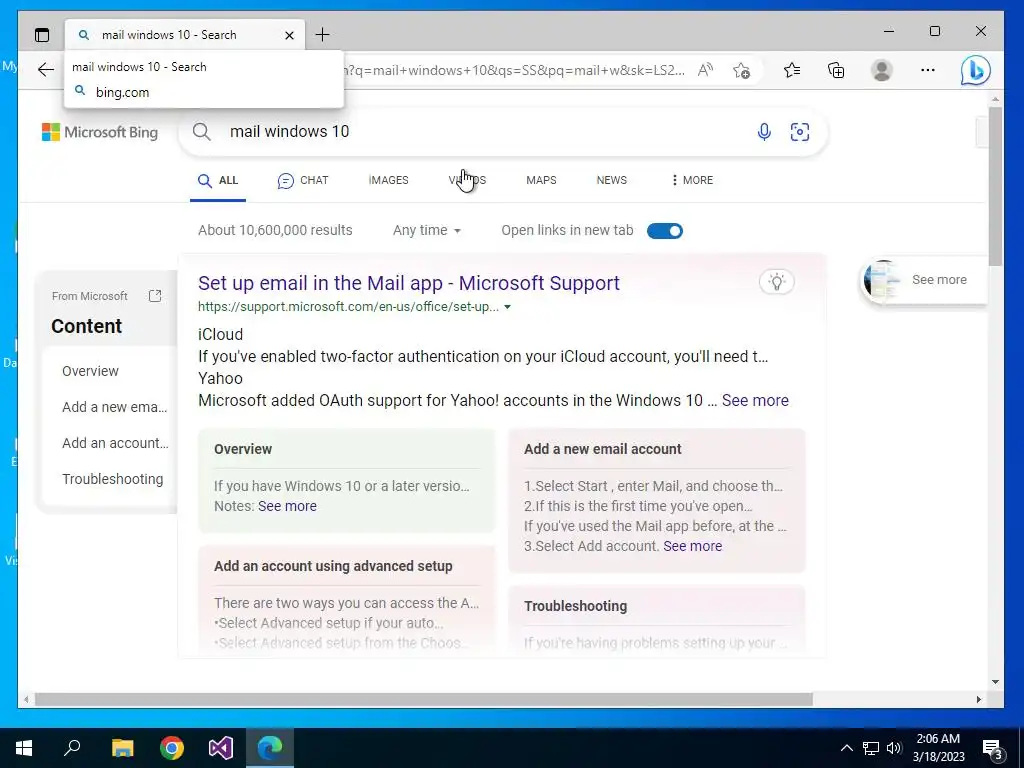Switch to the IMAGES tab
The height and width of the screenshot is (768, 1024).
389,180
